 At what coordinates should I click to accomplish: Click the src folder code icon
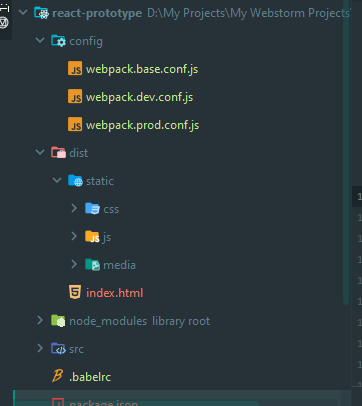58,348
